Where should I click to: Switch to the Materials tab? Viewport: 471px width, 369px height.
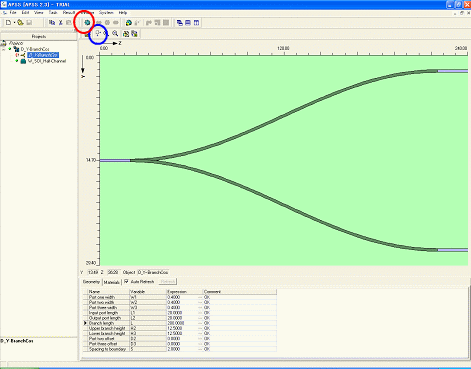click(112, 282)
